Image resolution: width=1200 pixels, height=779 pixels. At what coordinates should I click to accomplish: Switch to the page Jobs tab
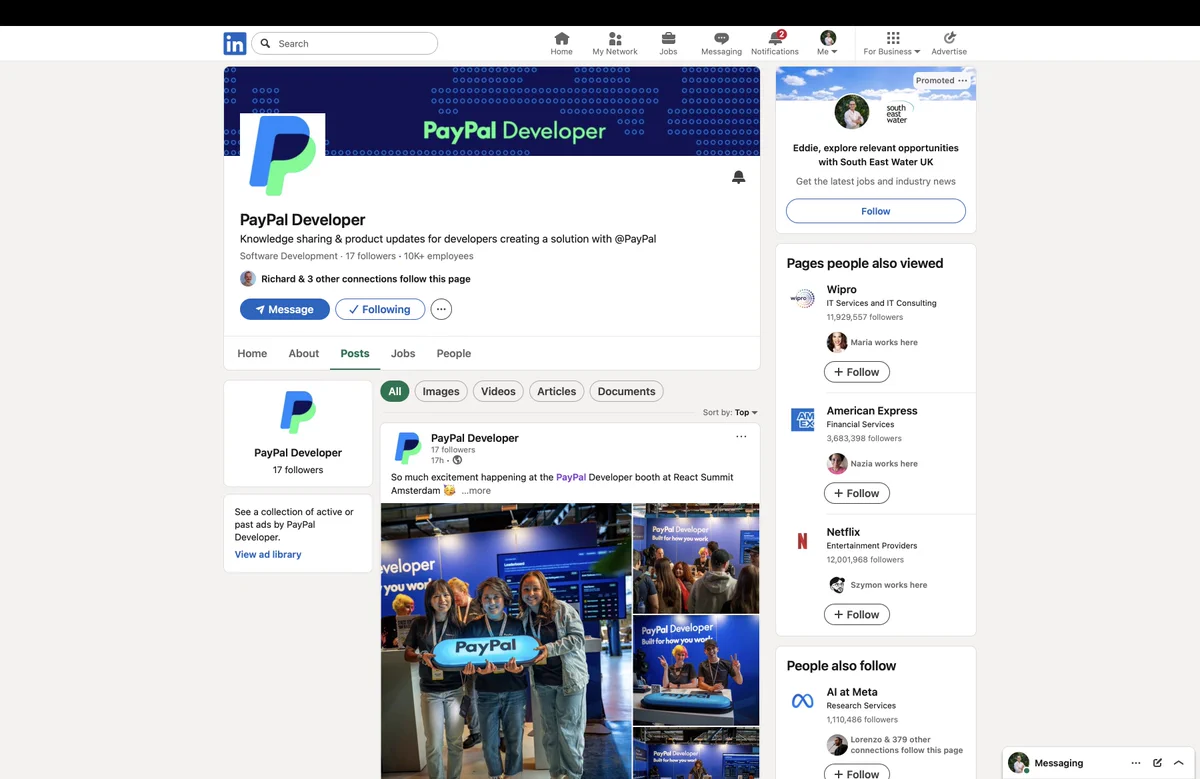click(x=403, y=353)
